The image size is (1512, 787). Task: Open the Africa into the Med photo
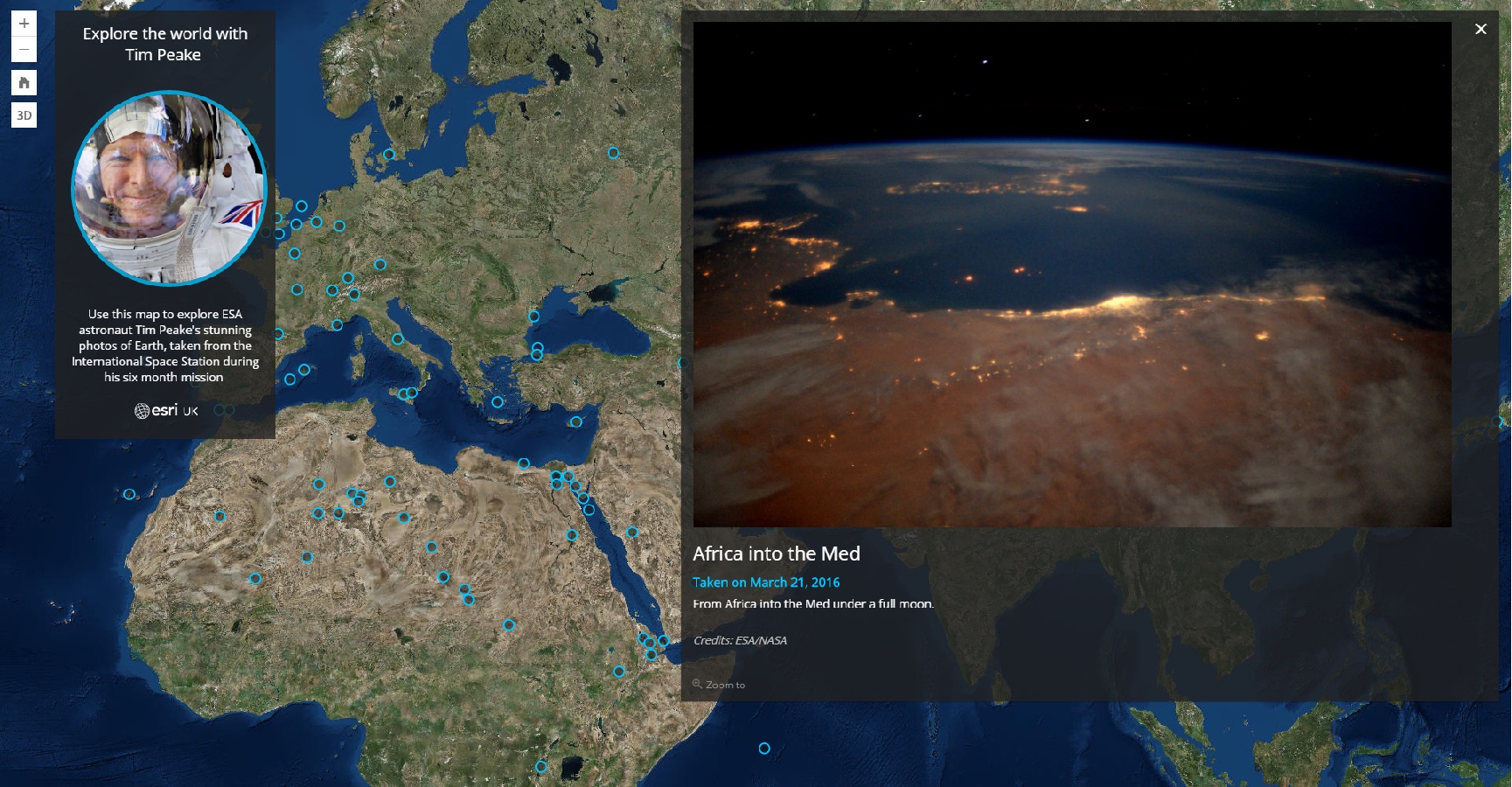[x=1071, y=274]
